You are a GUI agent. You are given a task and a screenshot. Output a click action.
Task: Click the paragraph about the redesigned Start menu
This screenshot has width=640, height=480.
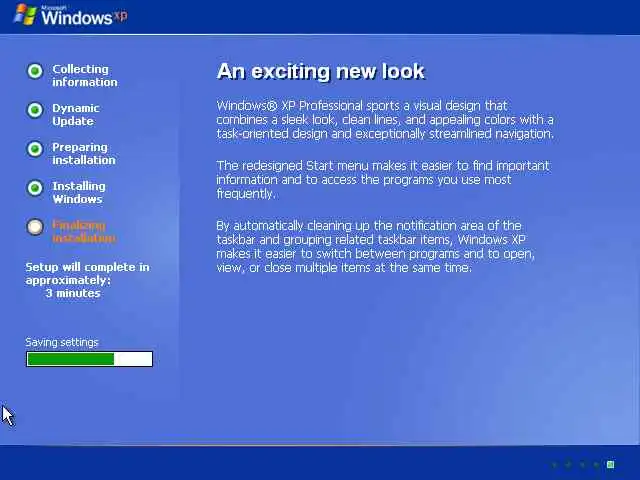click(x=383, y=180)
